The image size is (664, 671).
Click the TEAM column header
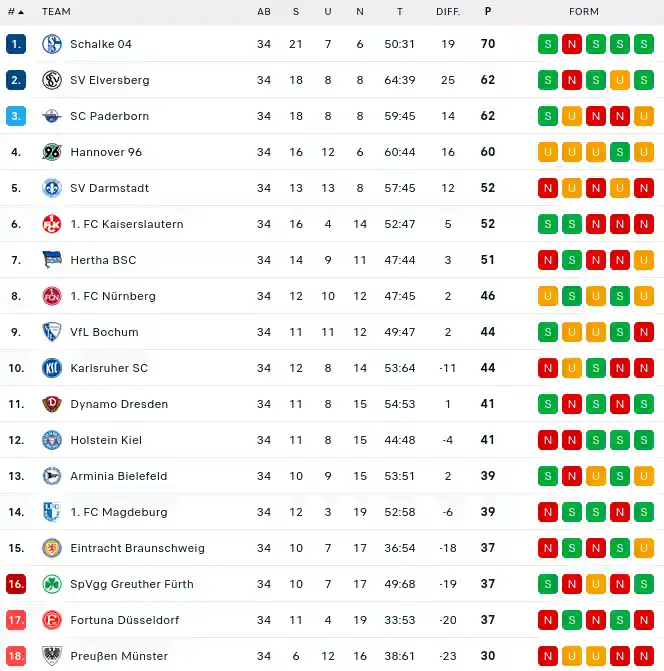[x=56, y=12]
